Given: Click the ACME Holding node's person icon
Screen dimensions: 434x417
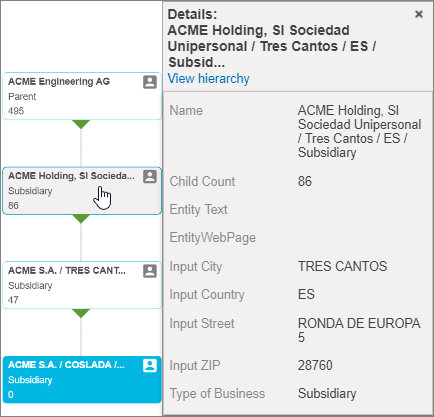Looking at the screenshot, I should tap(150, 177).
